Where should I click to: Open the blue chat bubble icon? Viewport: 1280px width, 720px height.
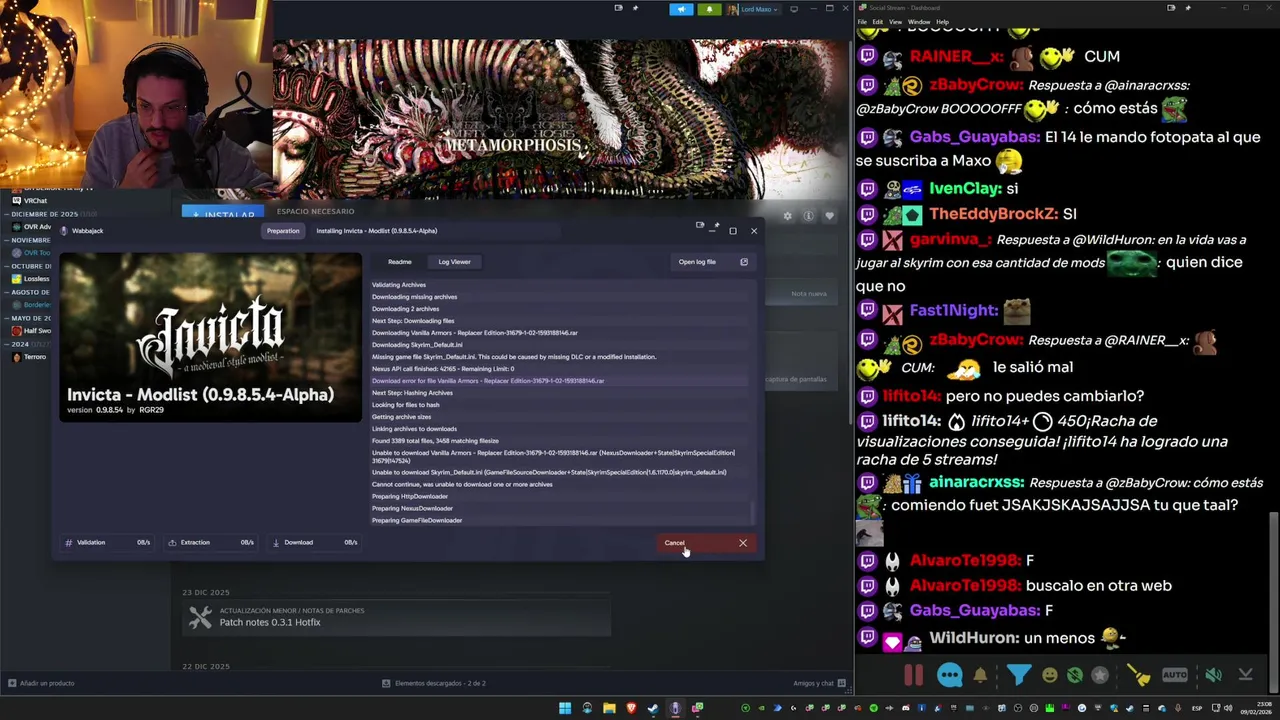[949, 675]
